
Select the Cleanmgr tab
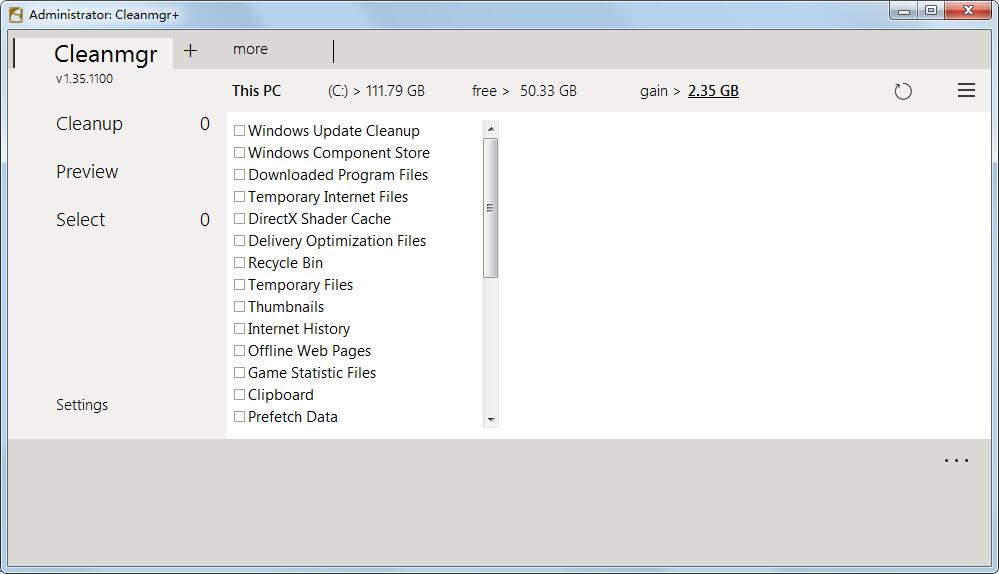click(105, 53)
